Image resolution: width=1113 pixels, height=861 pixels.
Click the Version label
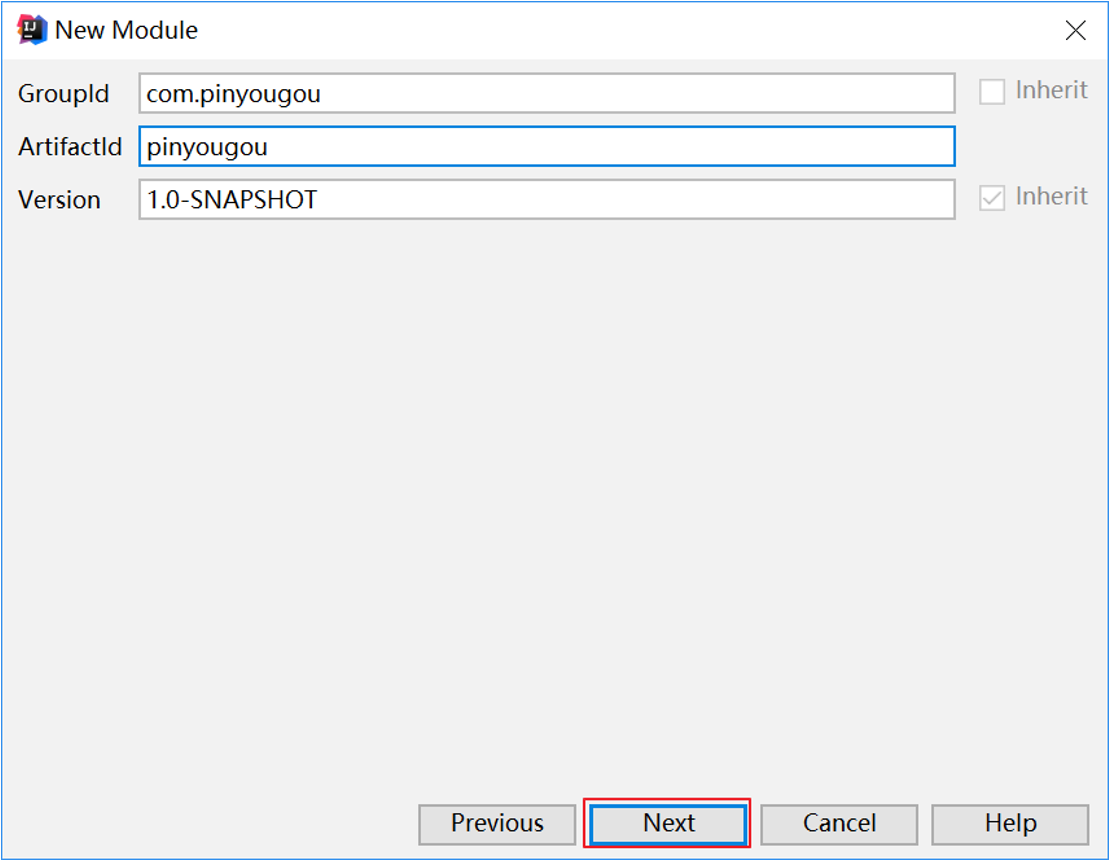coord(59,200)
